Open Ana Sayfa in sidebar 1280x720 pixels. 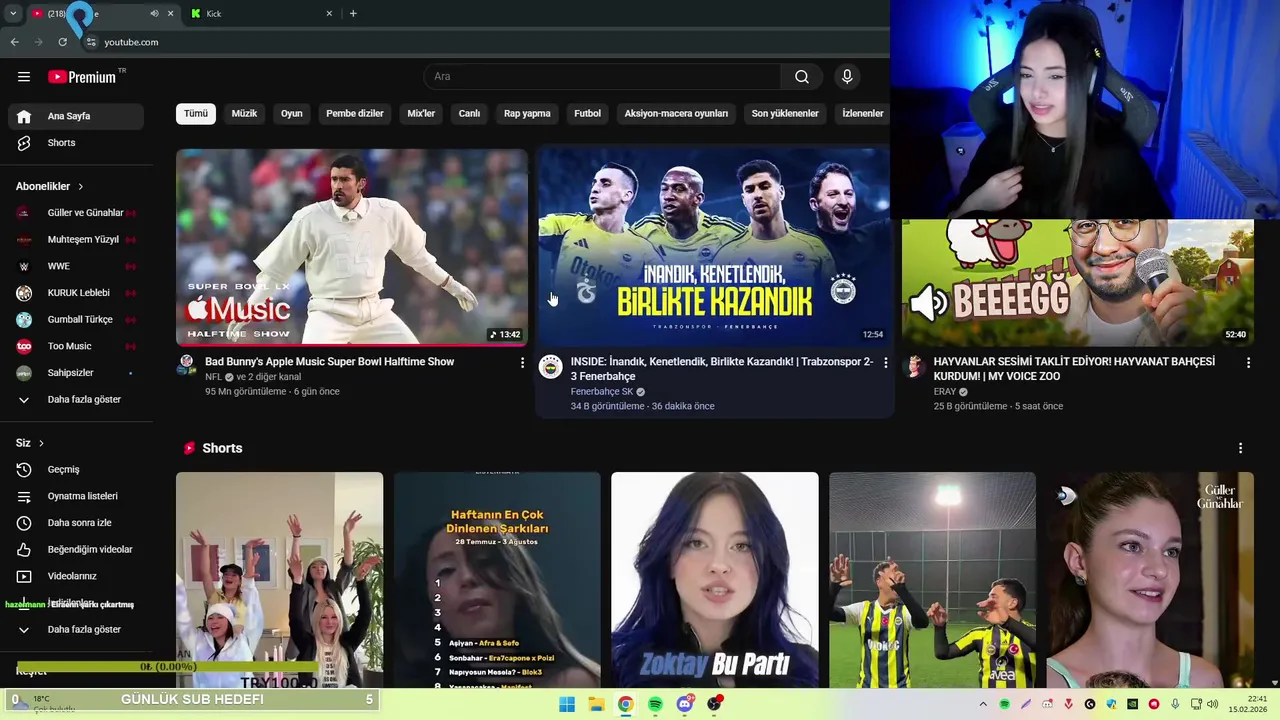pos(76,116)
